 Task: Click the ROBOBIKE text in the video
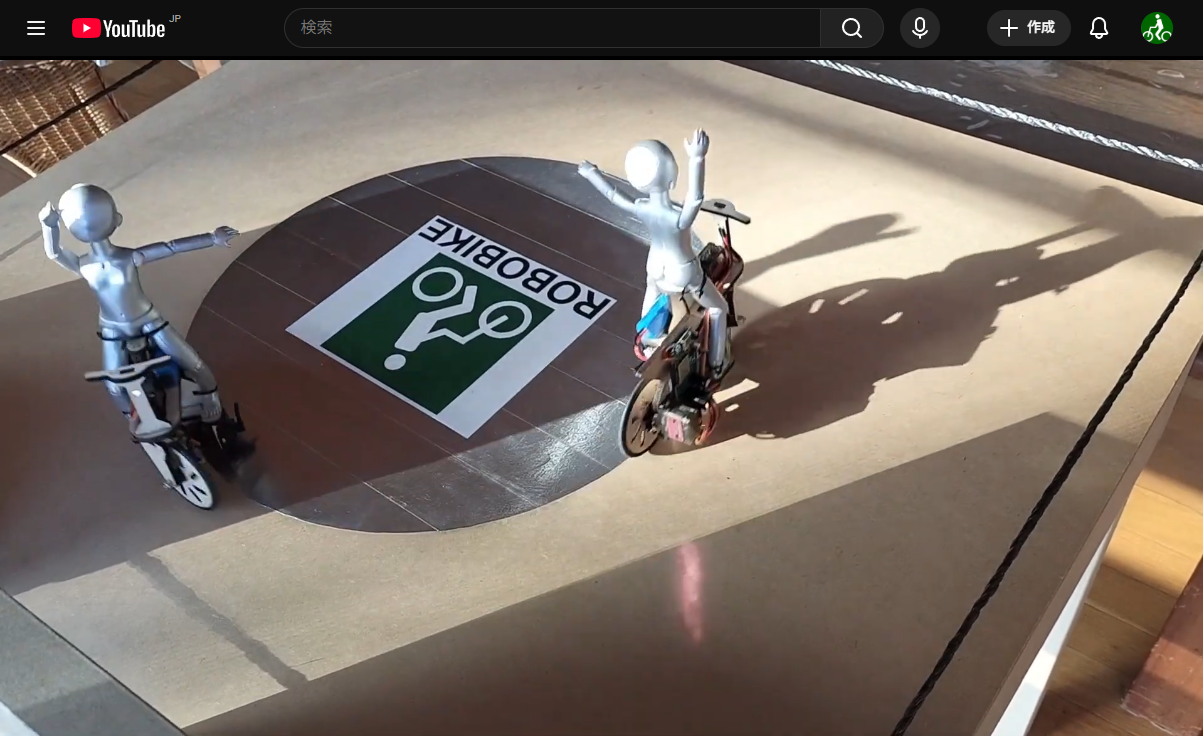[x=520, y=272]
